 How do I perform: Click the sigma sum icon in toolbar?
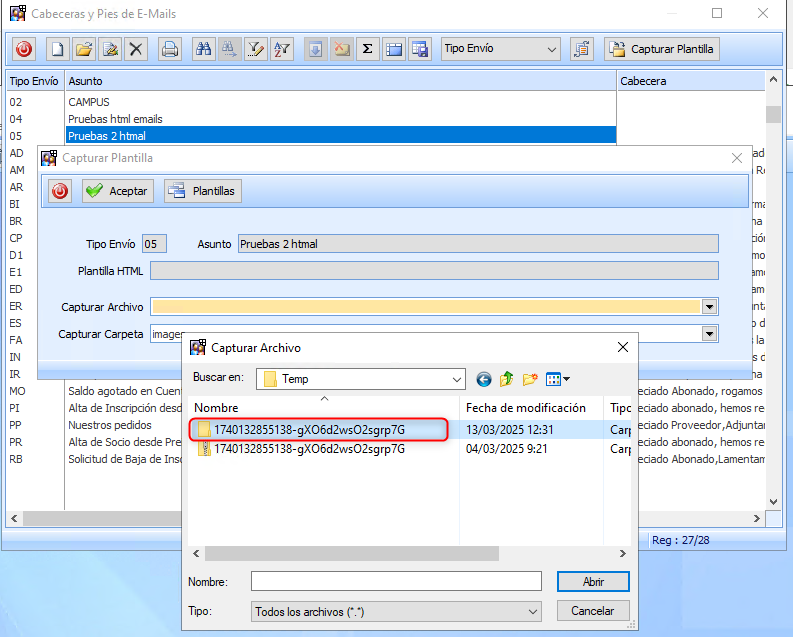pyautogui.click(x=367, y=49)
